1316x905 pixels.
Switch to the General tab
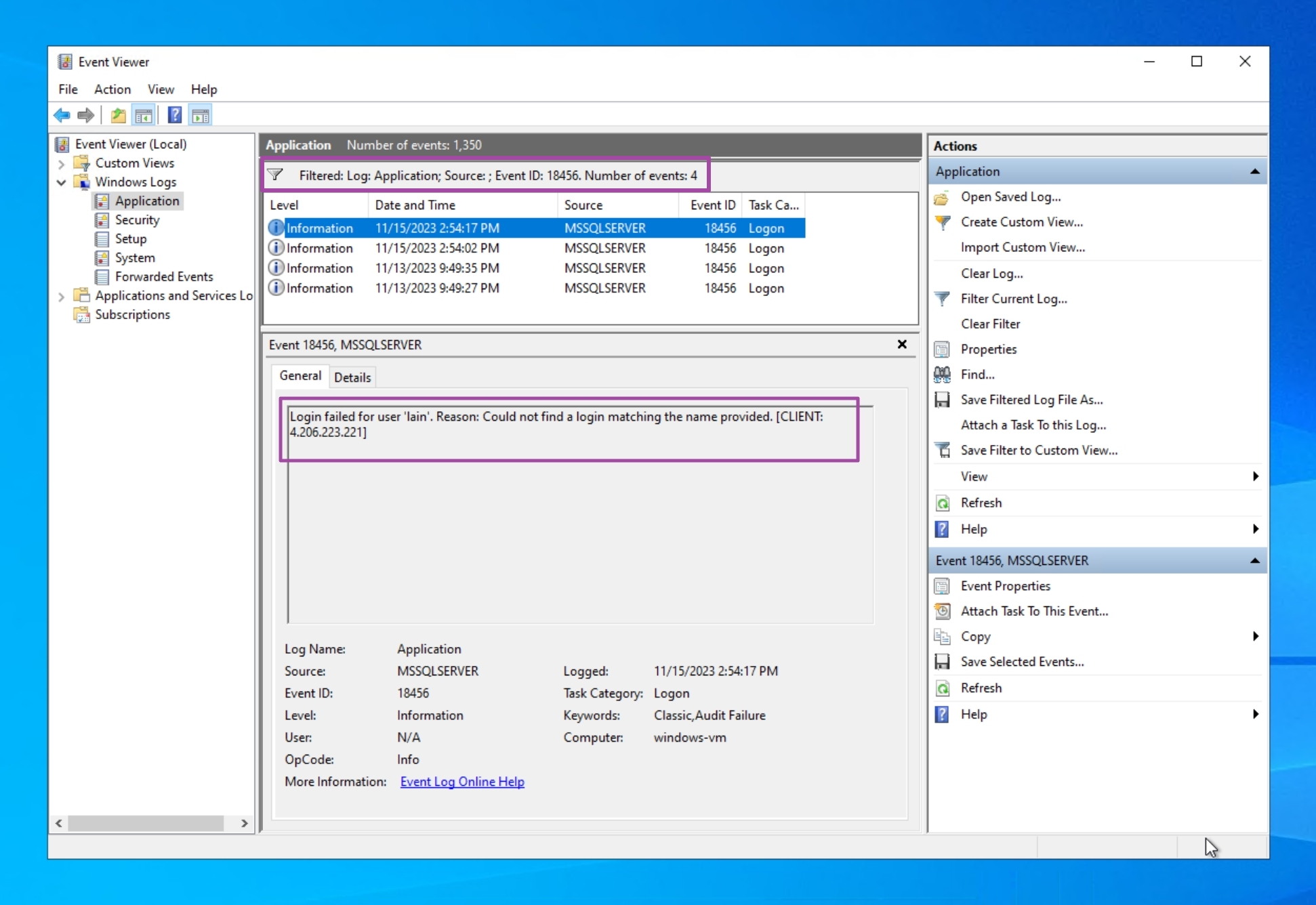coord(300,376)
